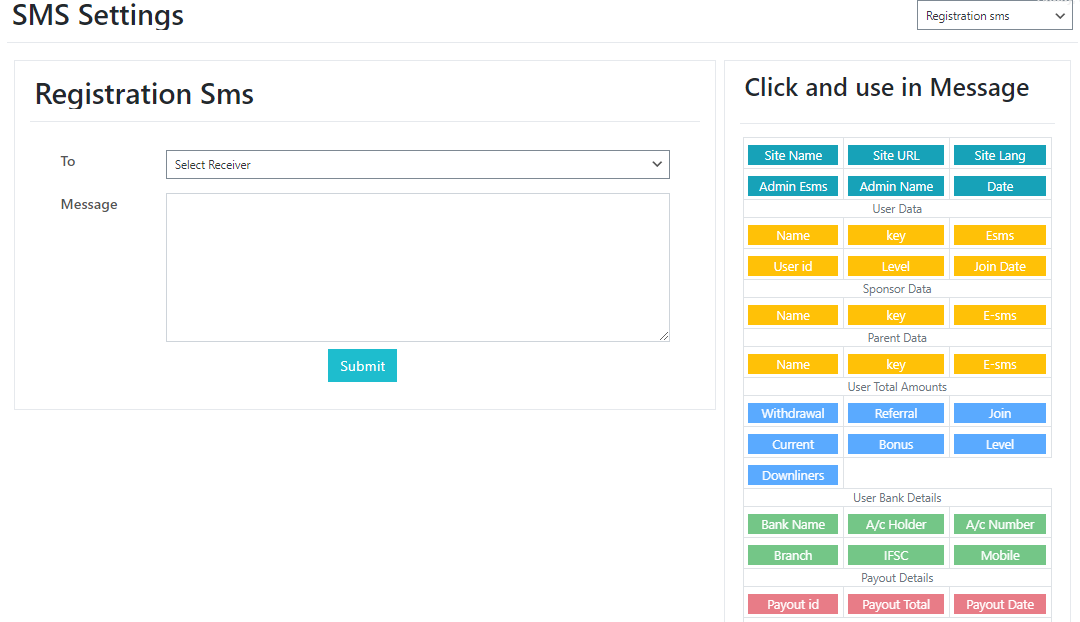Insert the Withdrawal amount placeholder
This screenshot has height=622, width=1080.
(x=792, y=413)
